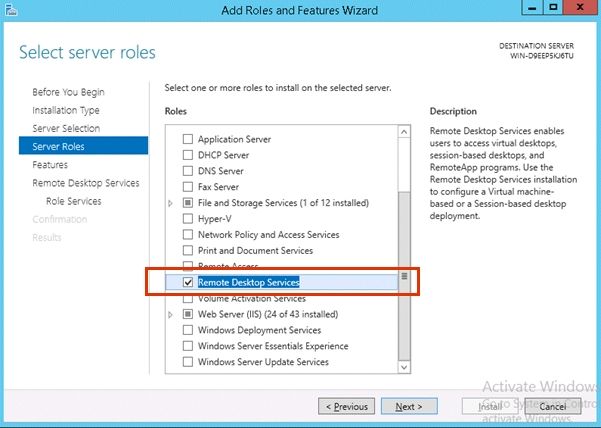
Task: Select the highlighted Remote Desktop Services label
Action: 248,282
